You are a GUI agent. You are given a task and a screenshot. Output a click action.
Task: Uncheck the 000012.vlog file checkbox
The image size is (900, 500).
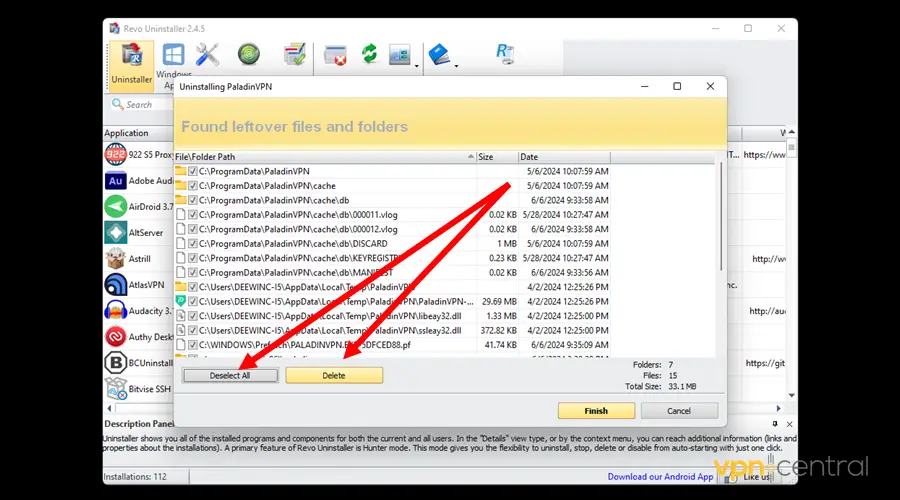193,229
